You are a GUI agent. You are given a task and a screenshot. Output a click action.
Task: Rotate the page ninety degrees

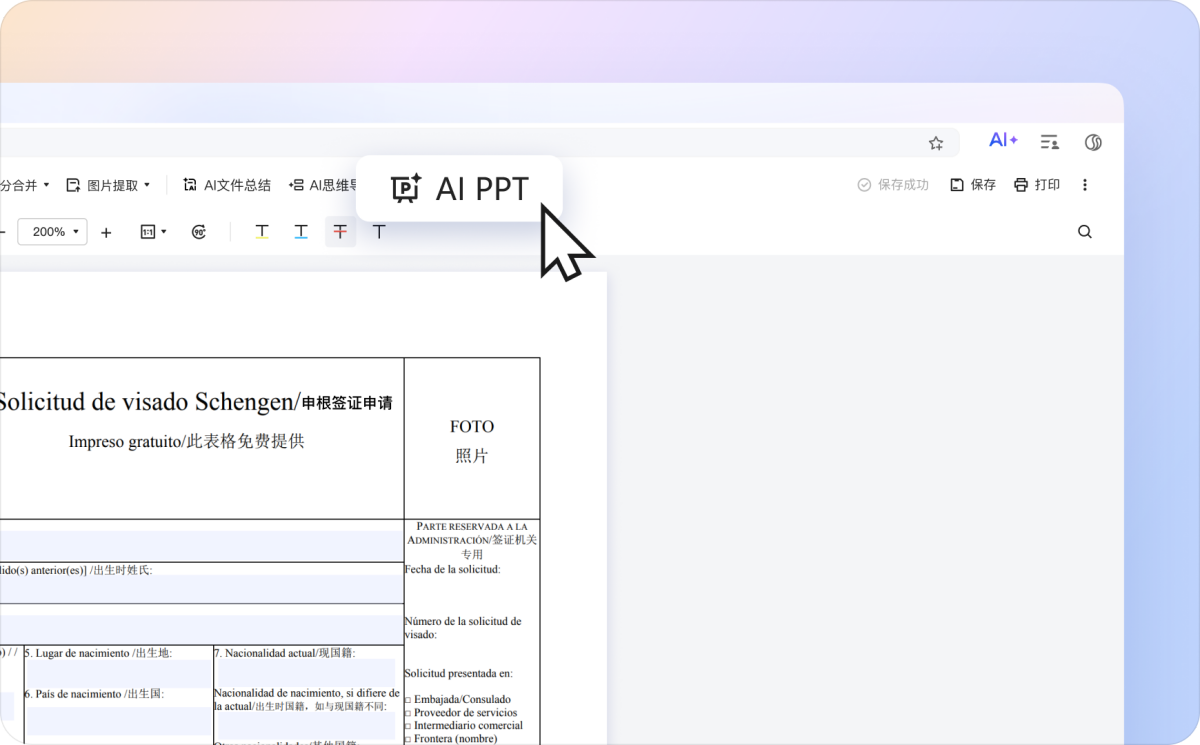199,231
